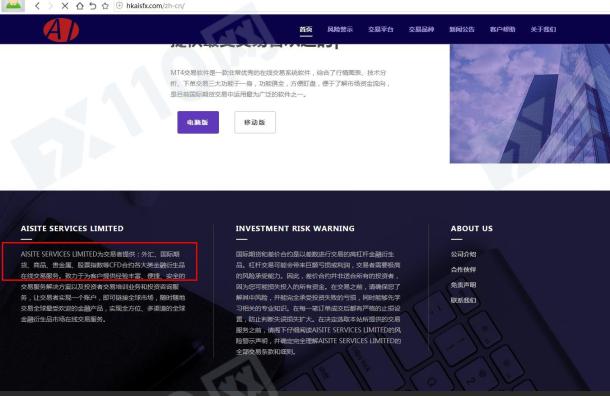This screenshot has width=610, height=396.
Task: Click the site security shield icon
Action: pos(119,6)
